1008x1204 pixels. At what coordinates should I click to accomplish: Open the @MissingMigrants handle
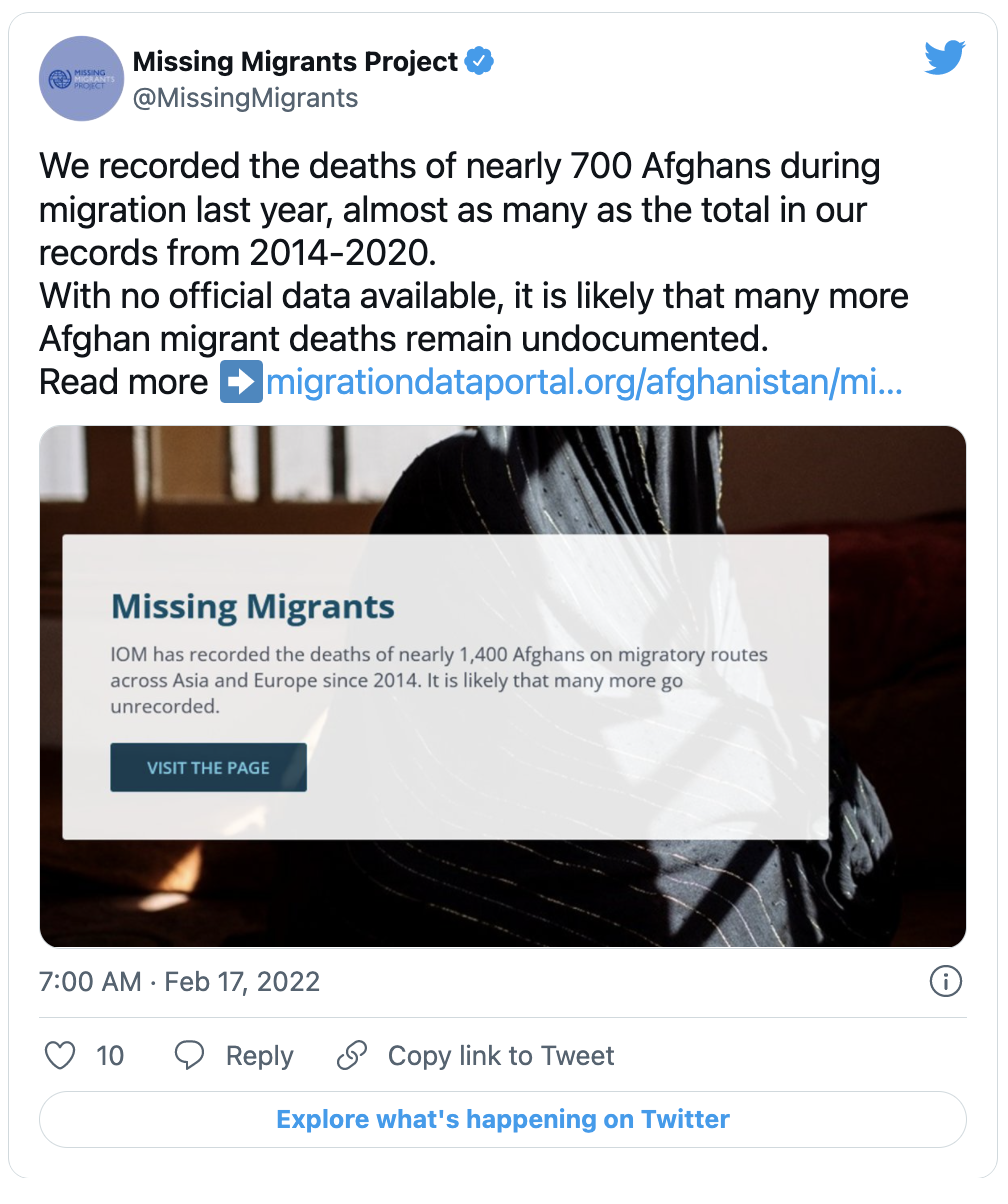coord(245,98)
